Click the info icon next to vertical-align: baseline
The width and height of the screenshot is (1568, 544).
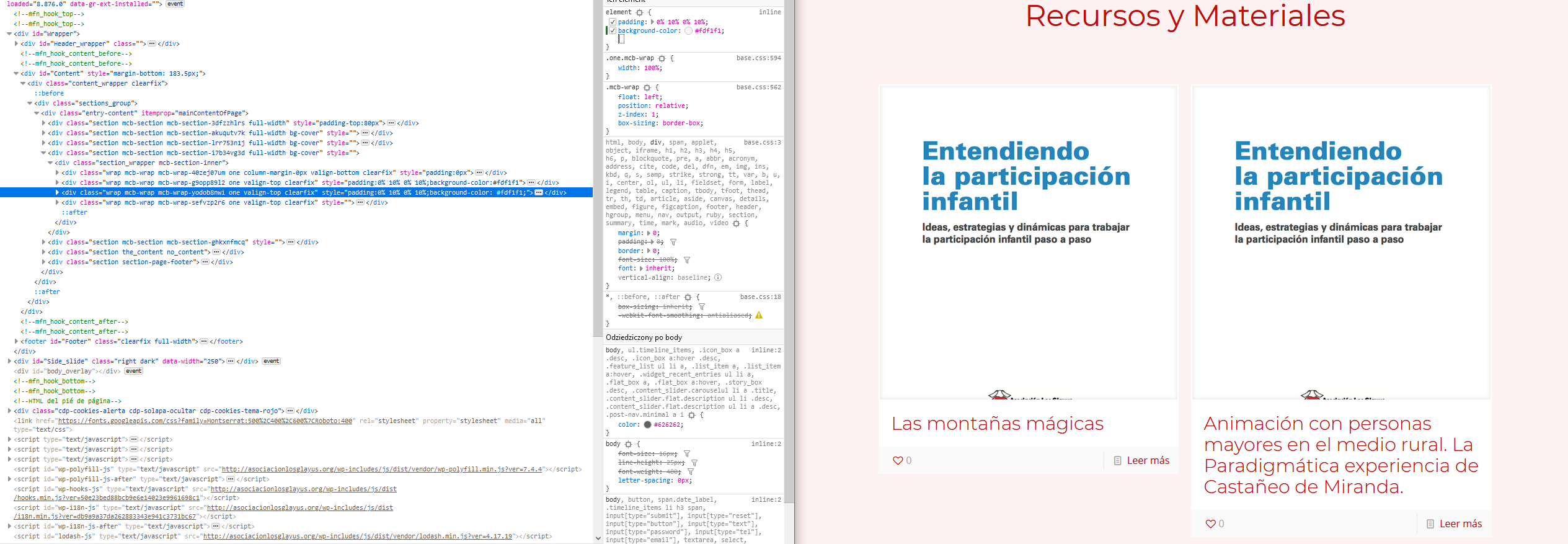point(718,277)
